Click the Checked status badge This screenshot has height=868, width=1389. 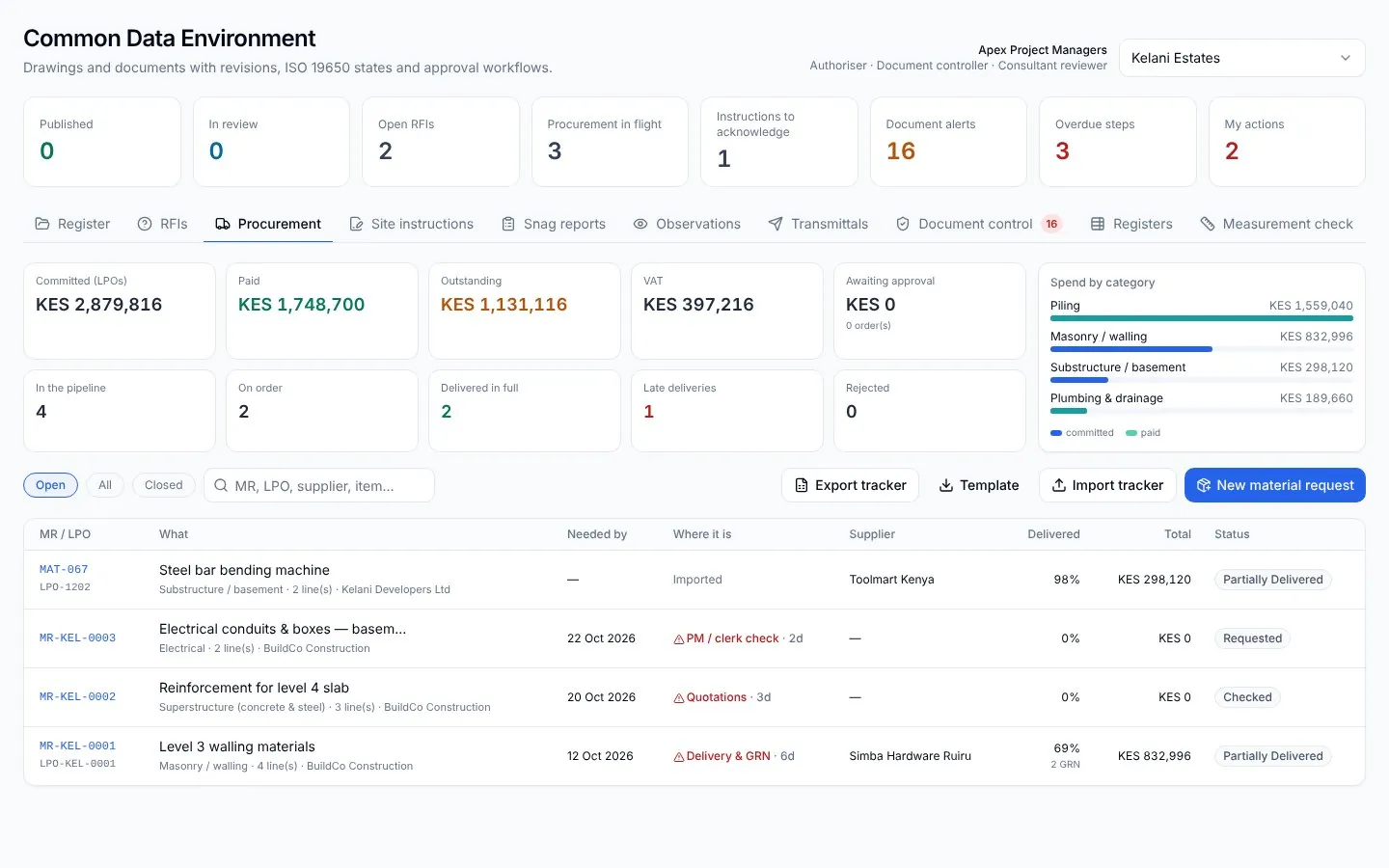click(x=1247, y=697)
